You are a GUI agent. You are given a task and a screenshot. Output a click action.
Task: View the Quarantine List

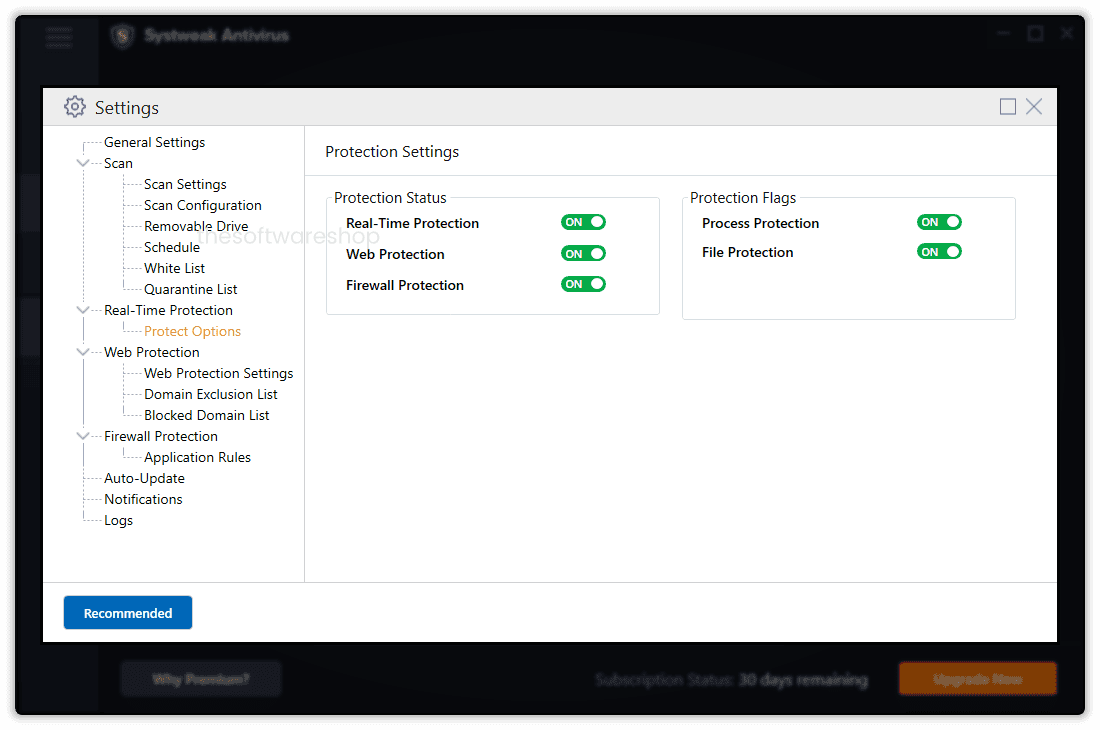(x=191, y=290)
